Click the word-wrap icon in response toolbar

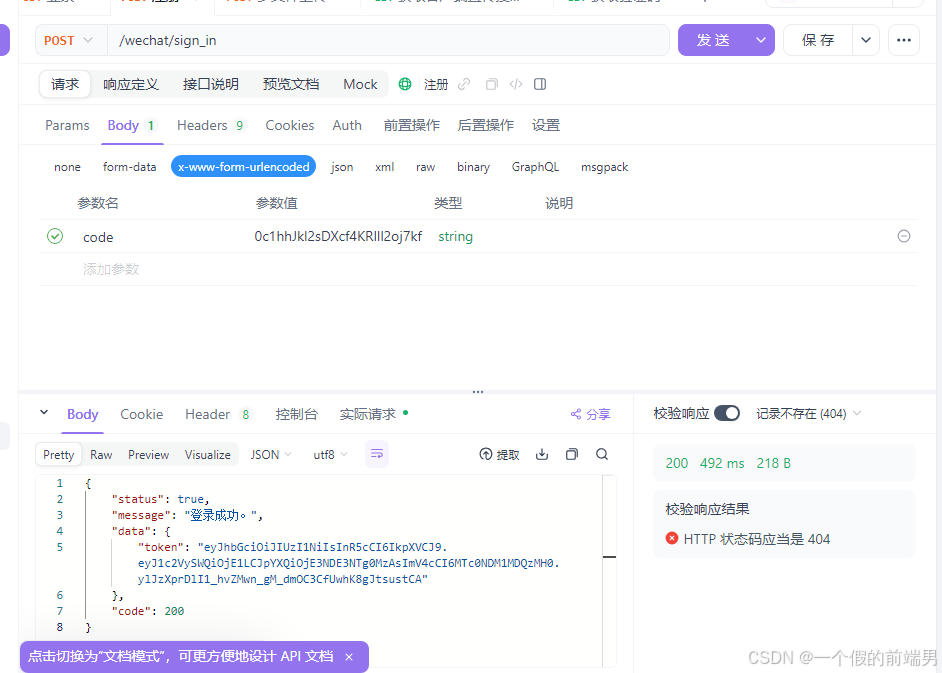[x=377, y=454]
